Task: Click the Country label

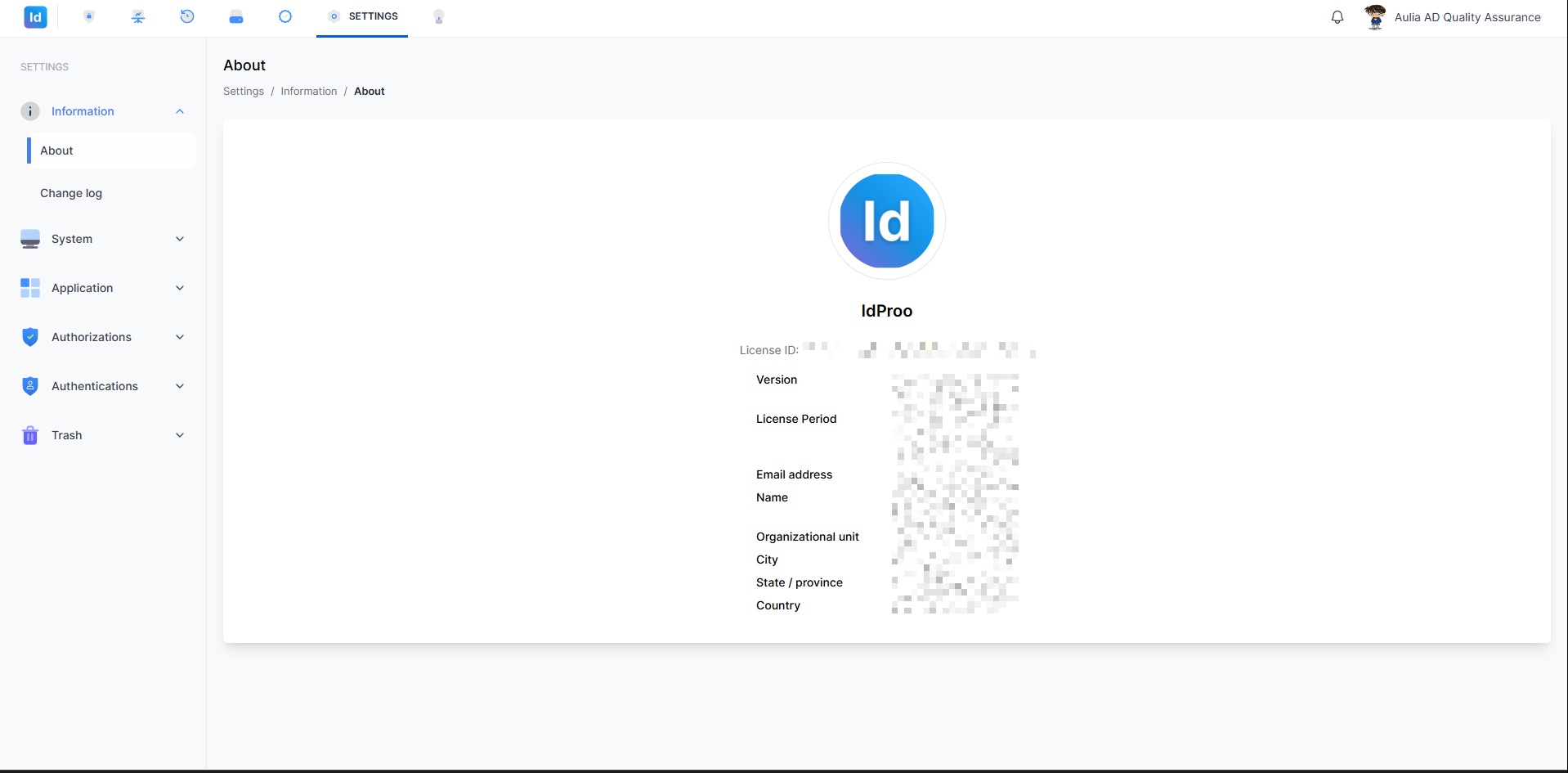Action: click(778, 605)
